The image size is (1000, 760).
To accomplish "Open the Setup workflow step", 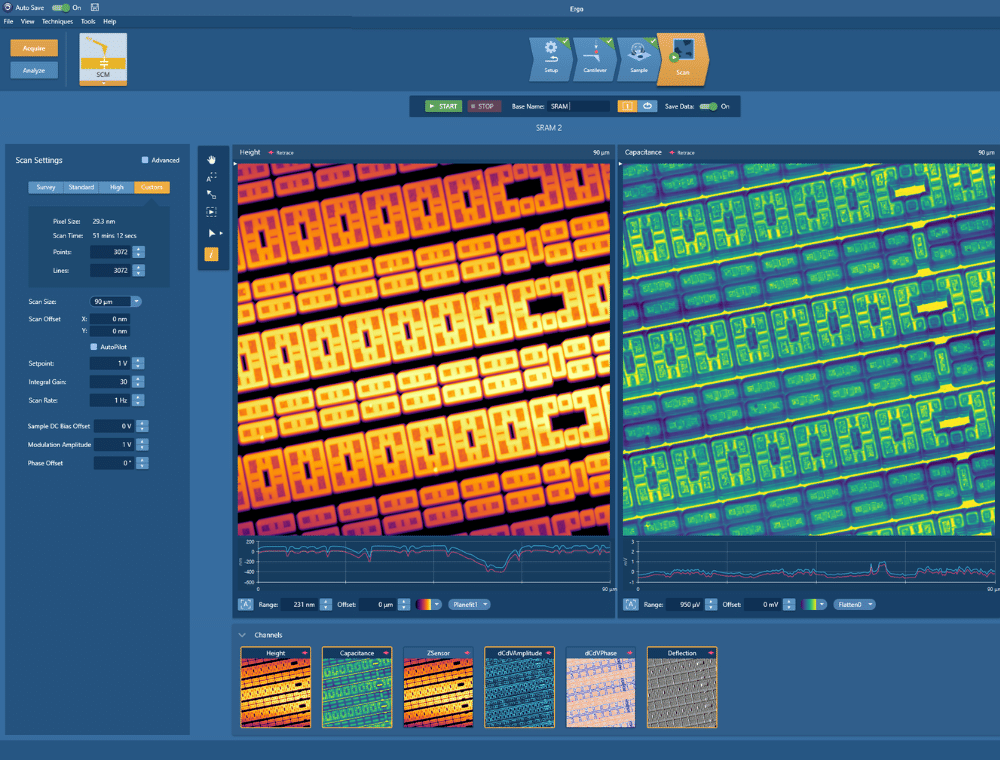I will pos(552,58).
